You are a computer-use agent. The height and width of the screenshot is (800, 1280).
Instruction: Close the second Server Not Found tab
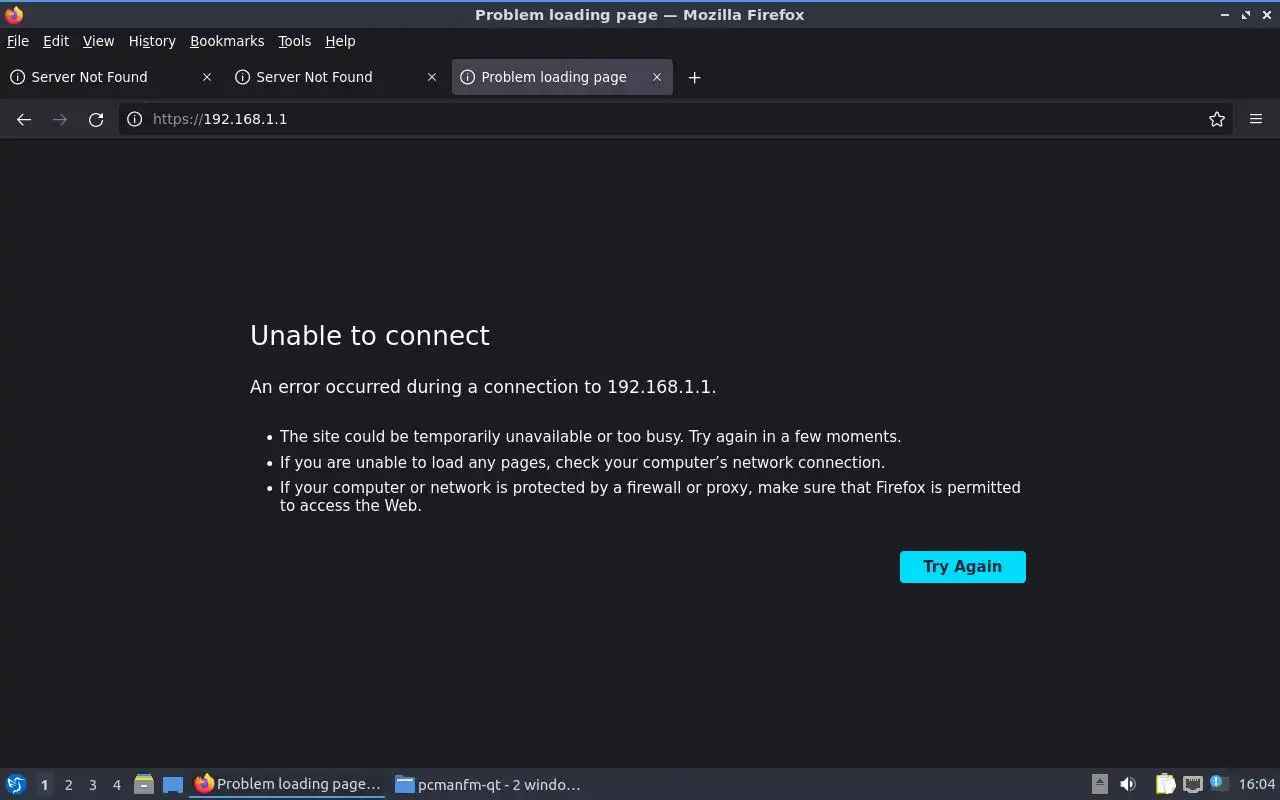[432, 77]
